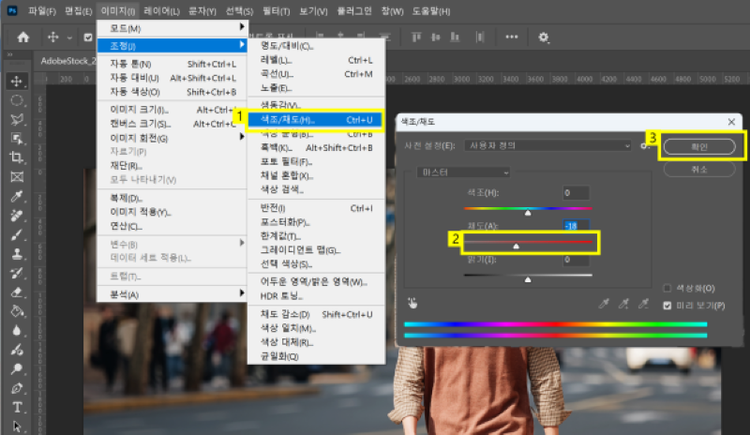Open the options bar settings gear
The width and height of the screenshot is (750, 435).
click(543, 37)
